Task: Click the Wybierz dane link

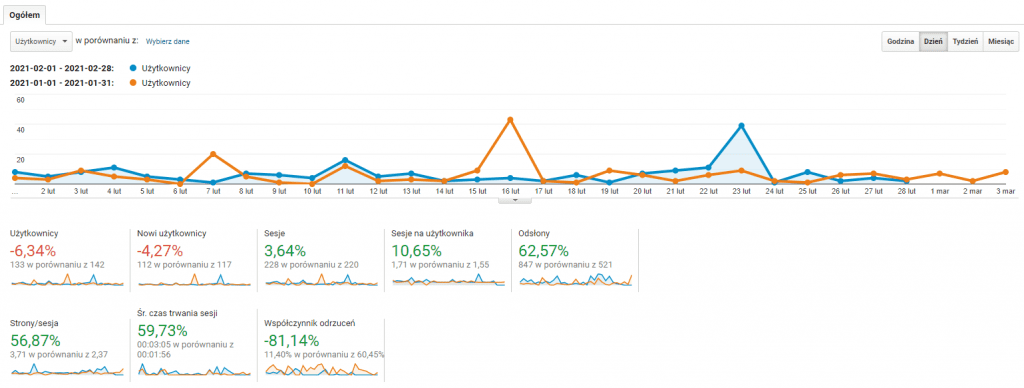Action: point(167,41)
